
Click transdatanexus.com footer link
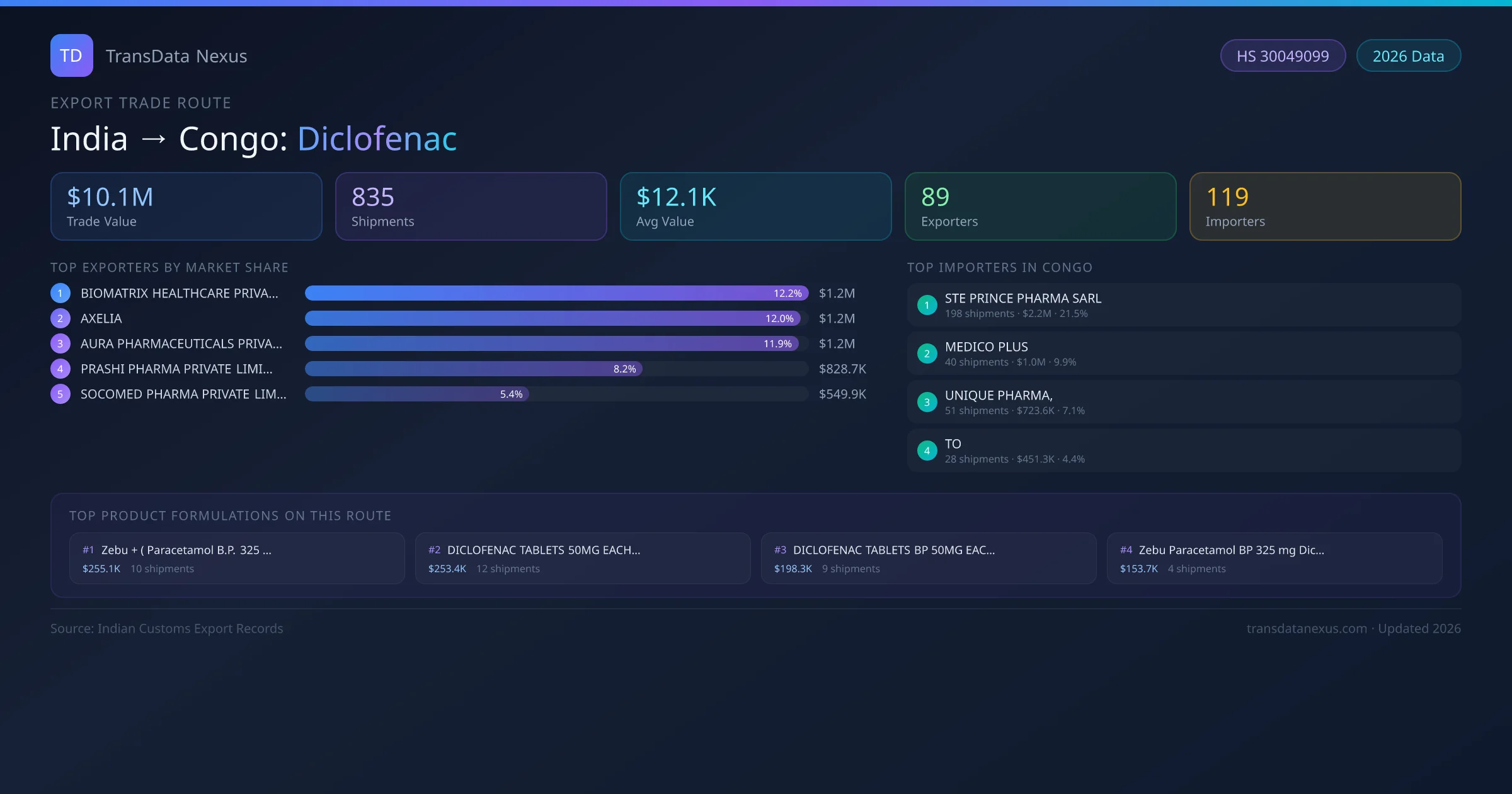click(1307, 628)
